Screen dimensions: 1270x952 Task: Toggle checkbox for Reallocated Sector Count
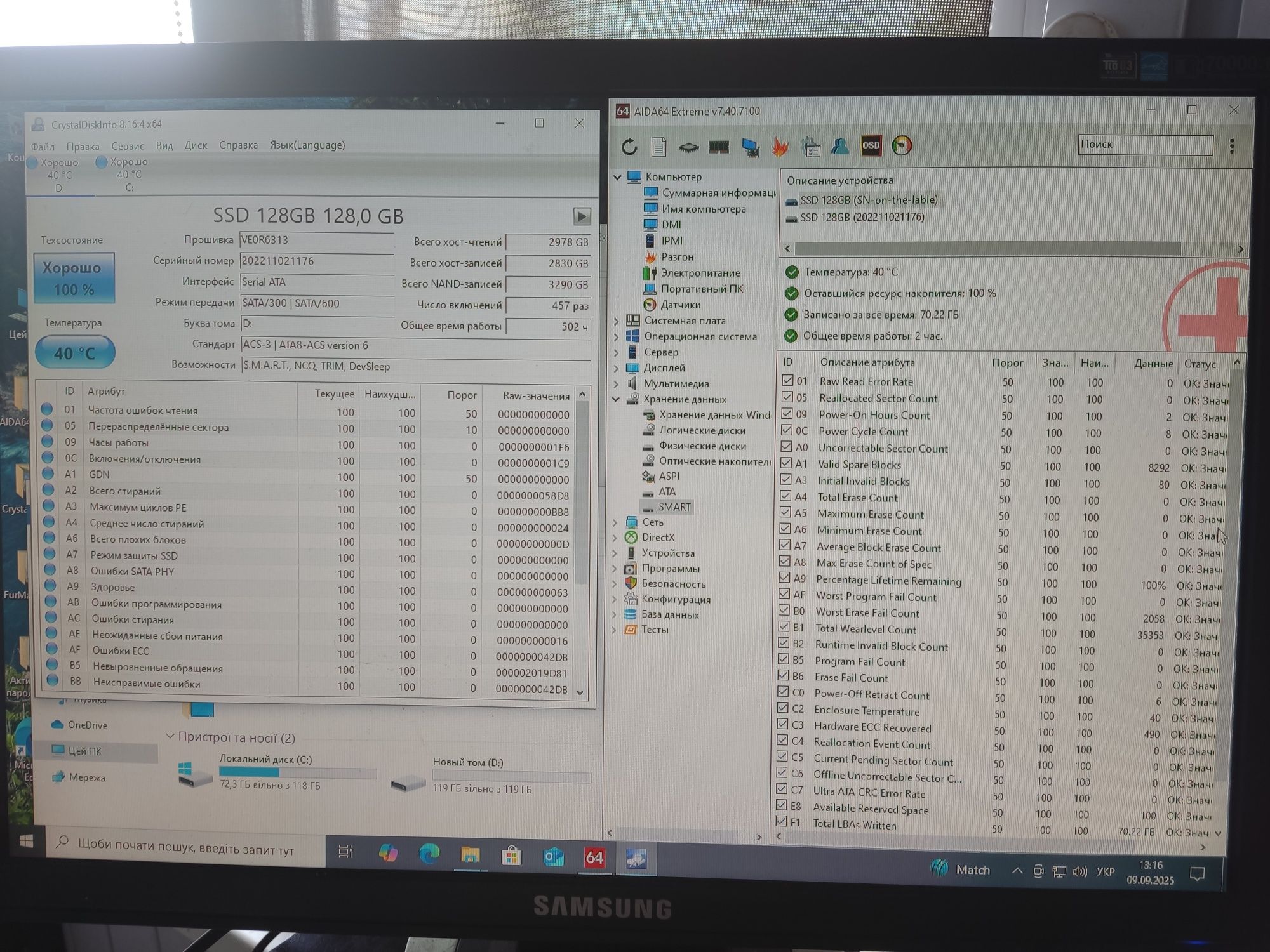[x=787, y=397]
